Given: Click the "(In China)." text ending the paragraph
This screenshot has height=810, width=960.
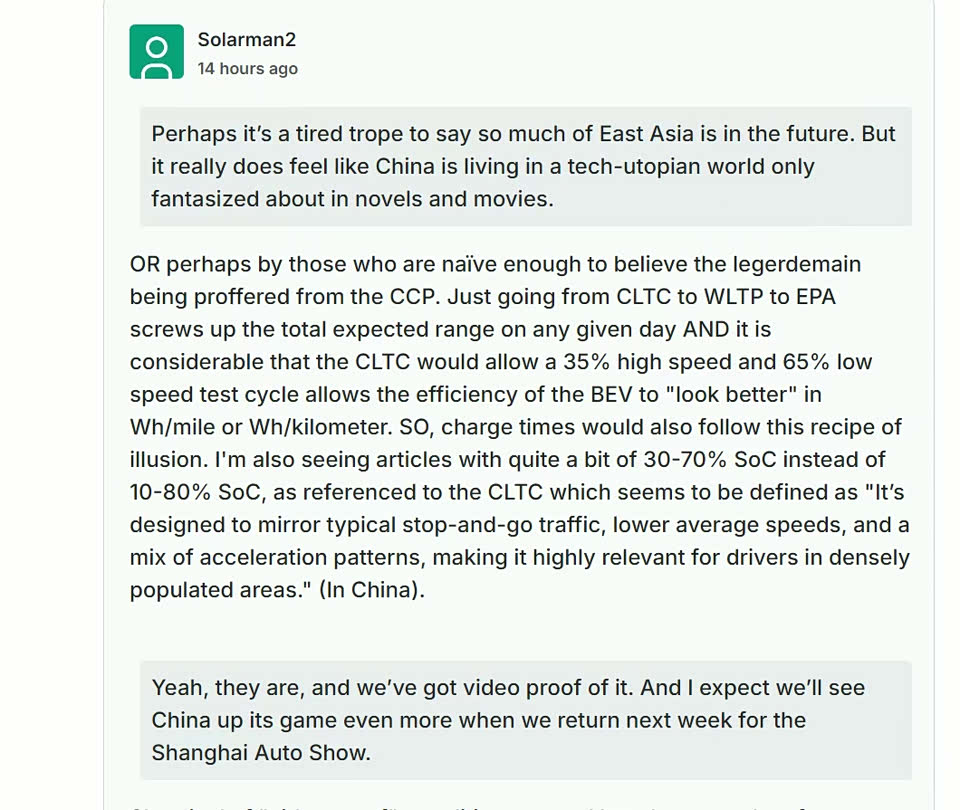Looking at the screenshot, I should tap(372, 590).
